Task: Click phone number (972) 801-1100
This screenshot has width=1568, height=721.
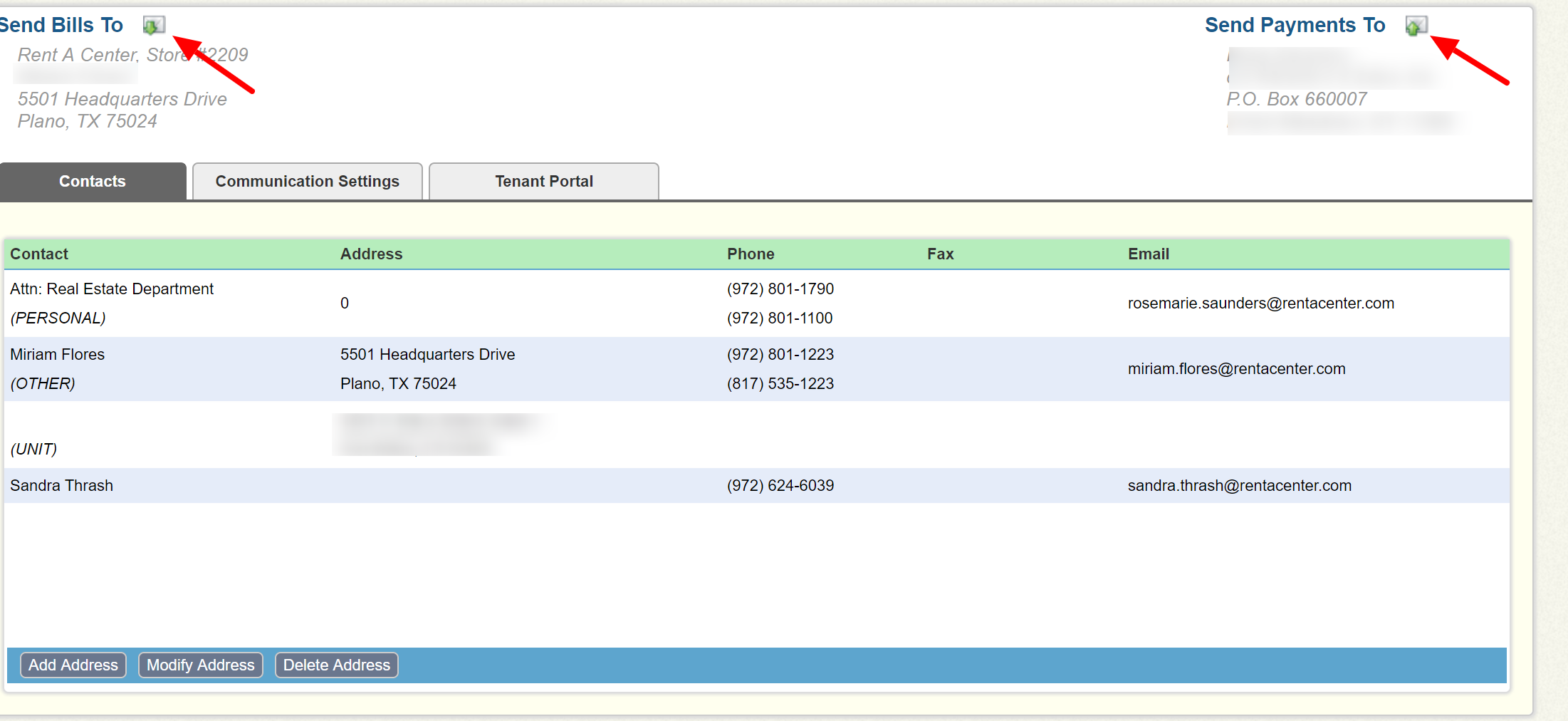Action: tap(780, 318)
